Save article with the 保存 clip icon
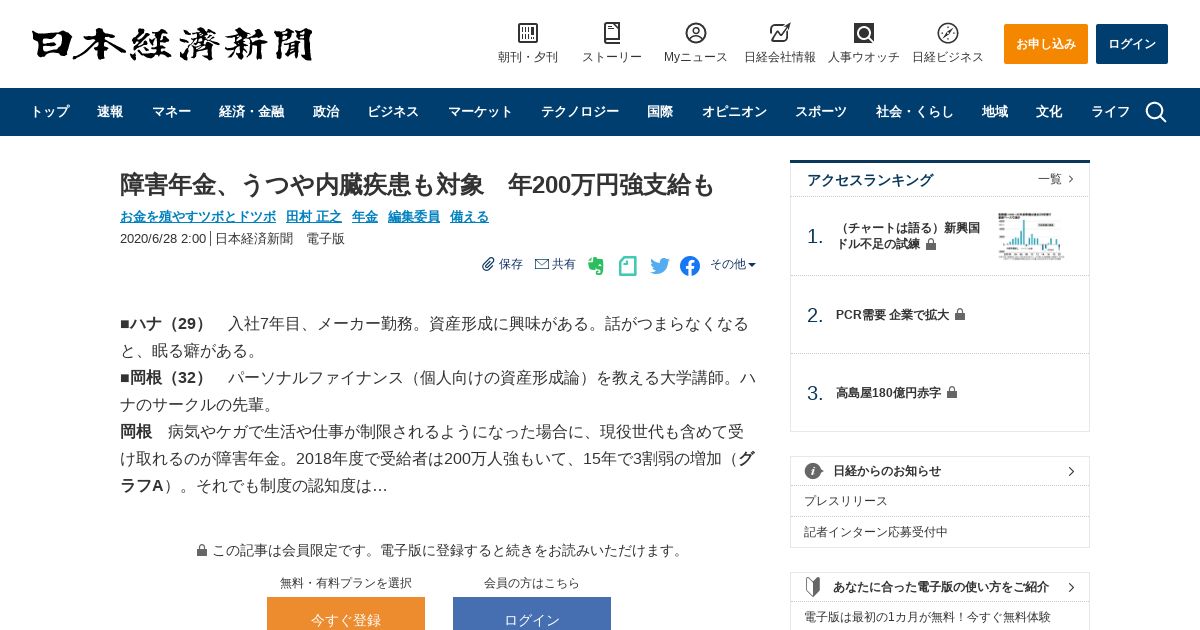The height and width of the screenshot is (630, 1200). (x=488, y=264)
